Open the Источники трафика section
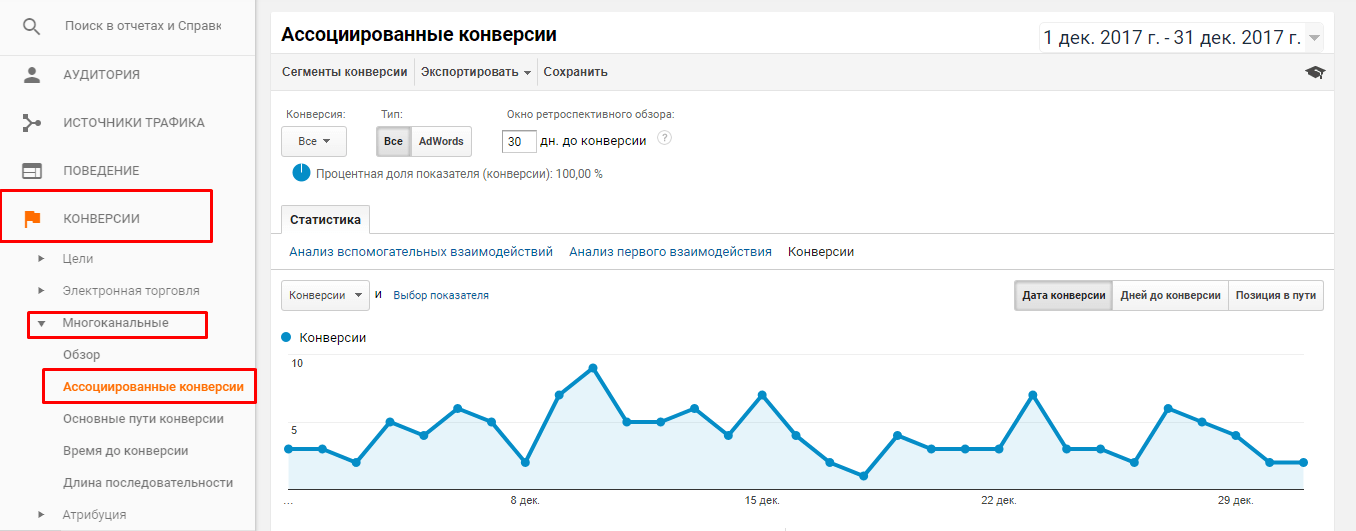 (134, 123)
